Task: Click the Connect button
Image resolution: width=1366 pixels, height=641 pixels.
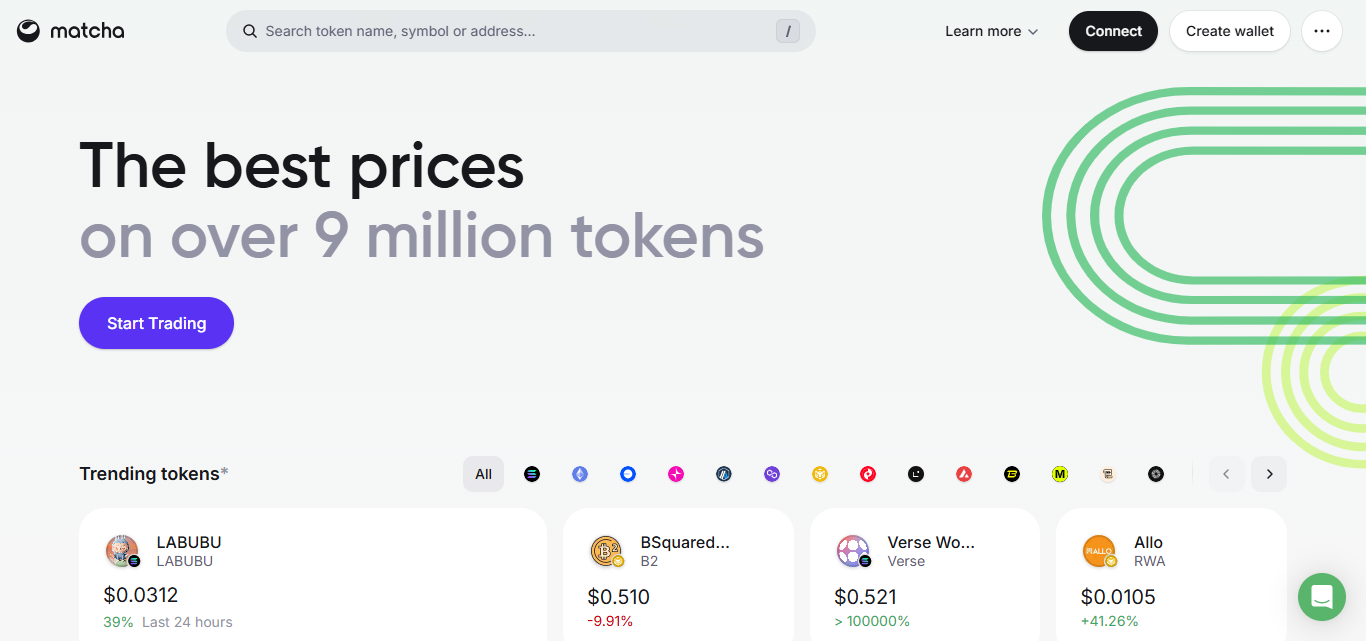Action: 1113,31
